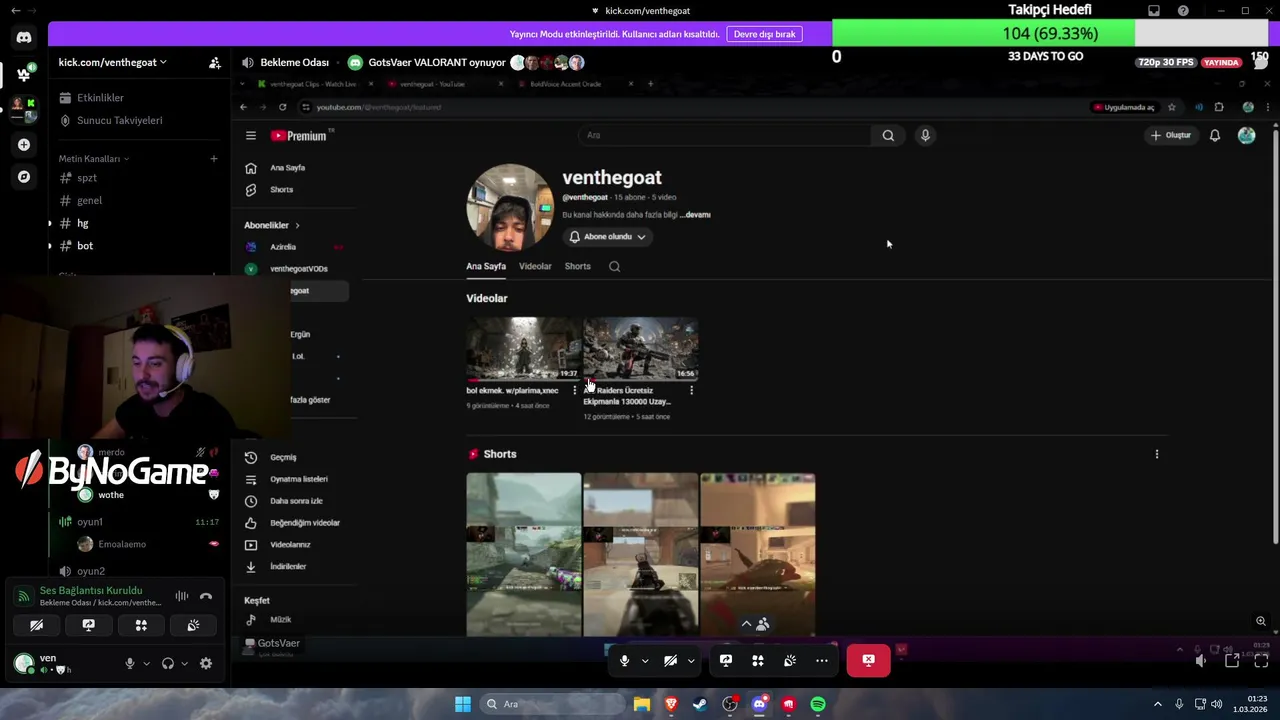The width and height of the screenshot is (1280, 720).
Task: Search within channel magnifier icon
Action: (x=615, y=266)
